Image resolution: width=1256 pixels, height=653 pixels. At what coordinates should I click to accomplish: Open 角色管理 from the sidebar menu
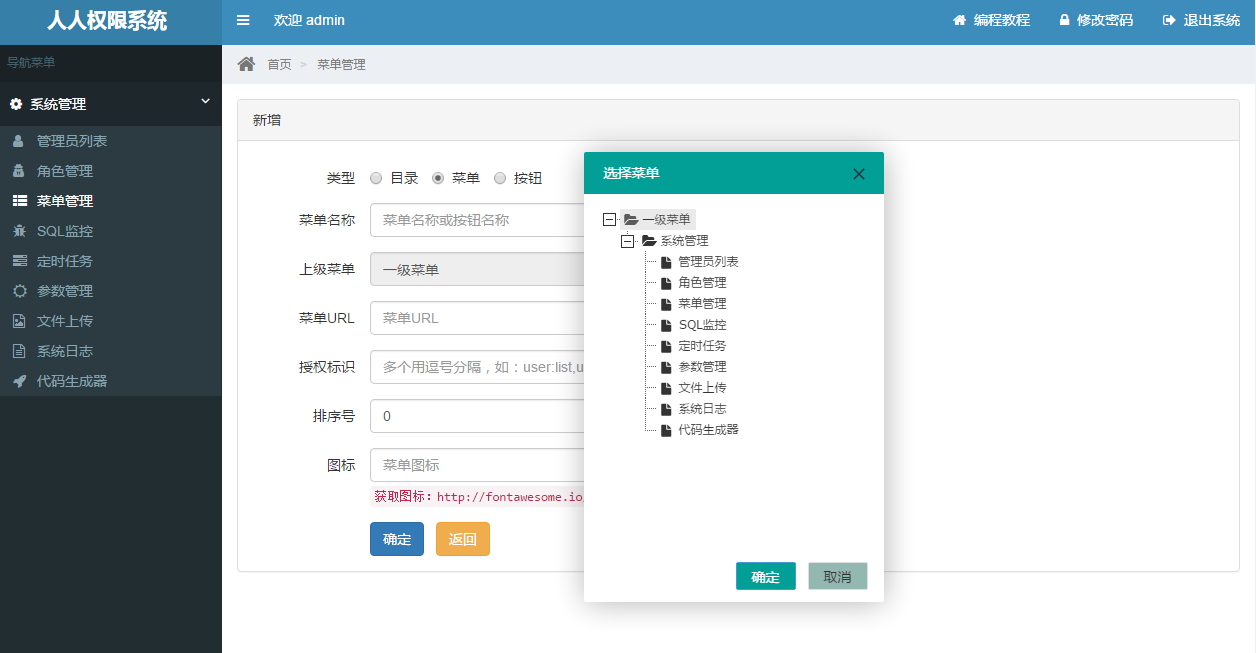65,171
